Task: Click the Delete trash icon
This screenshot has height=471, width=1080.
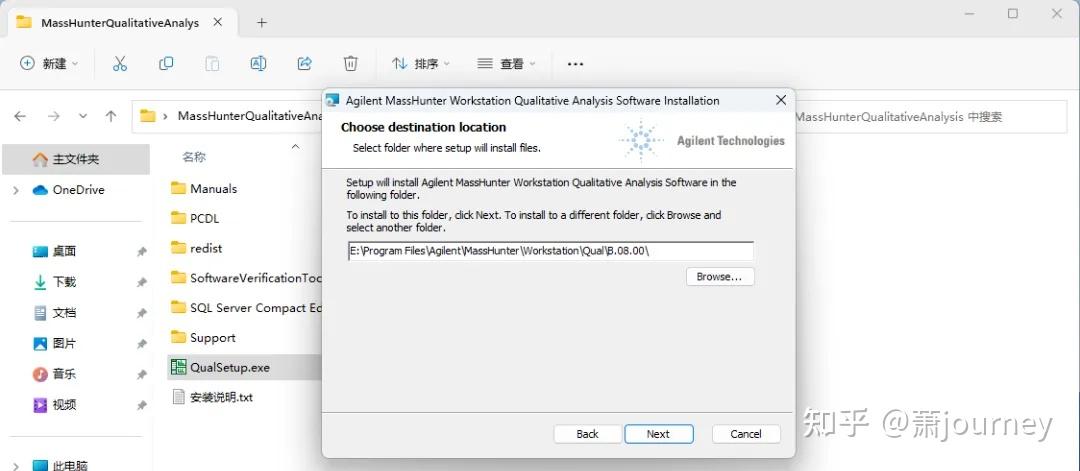Action: [351, 63]
